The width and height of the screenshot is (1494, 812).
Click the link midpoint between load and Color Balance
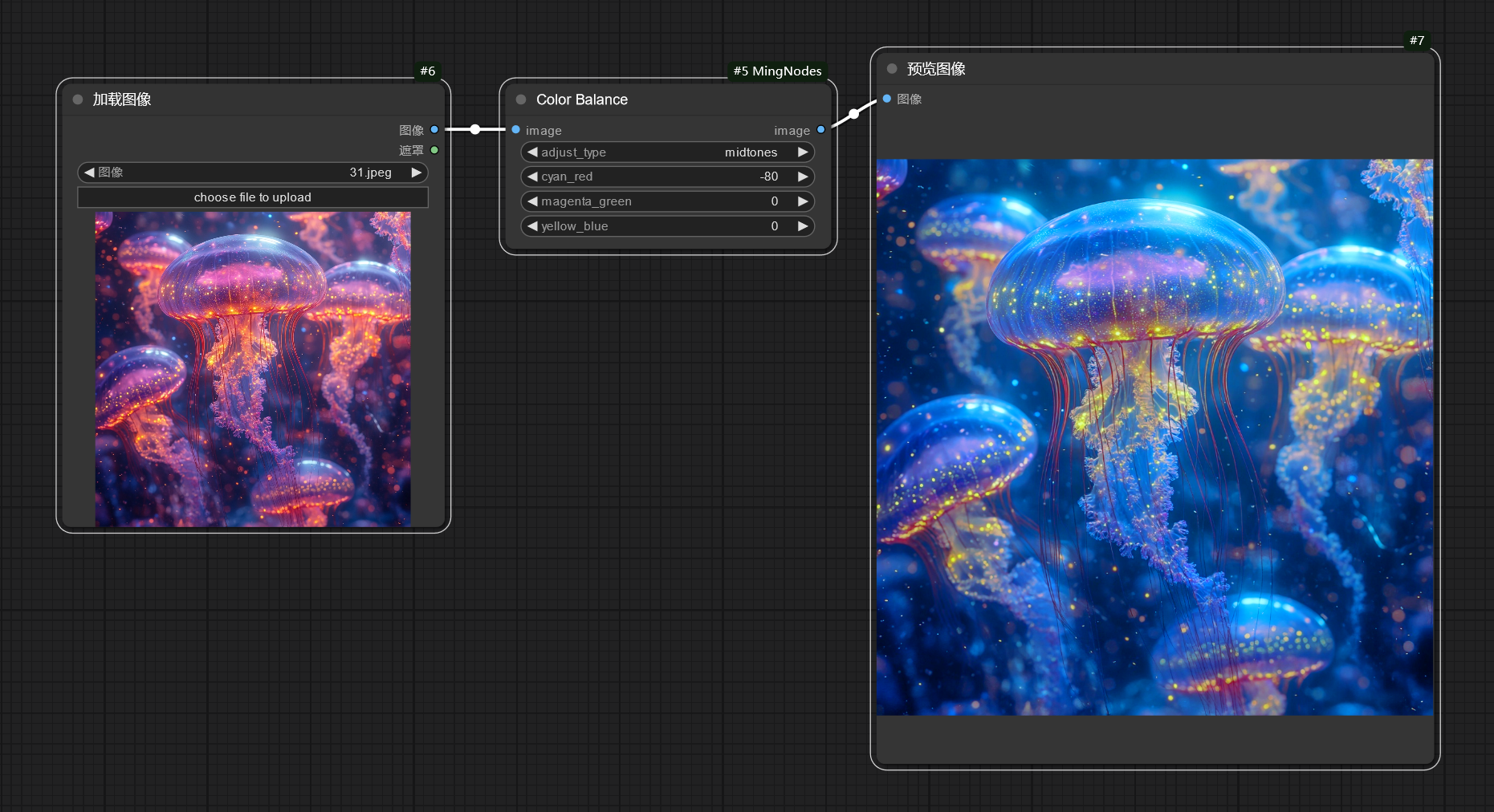pyautogui.click(x=475, y=129)
